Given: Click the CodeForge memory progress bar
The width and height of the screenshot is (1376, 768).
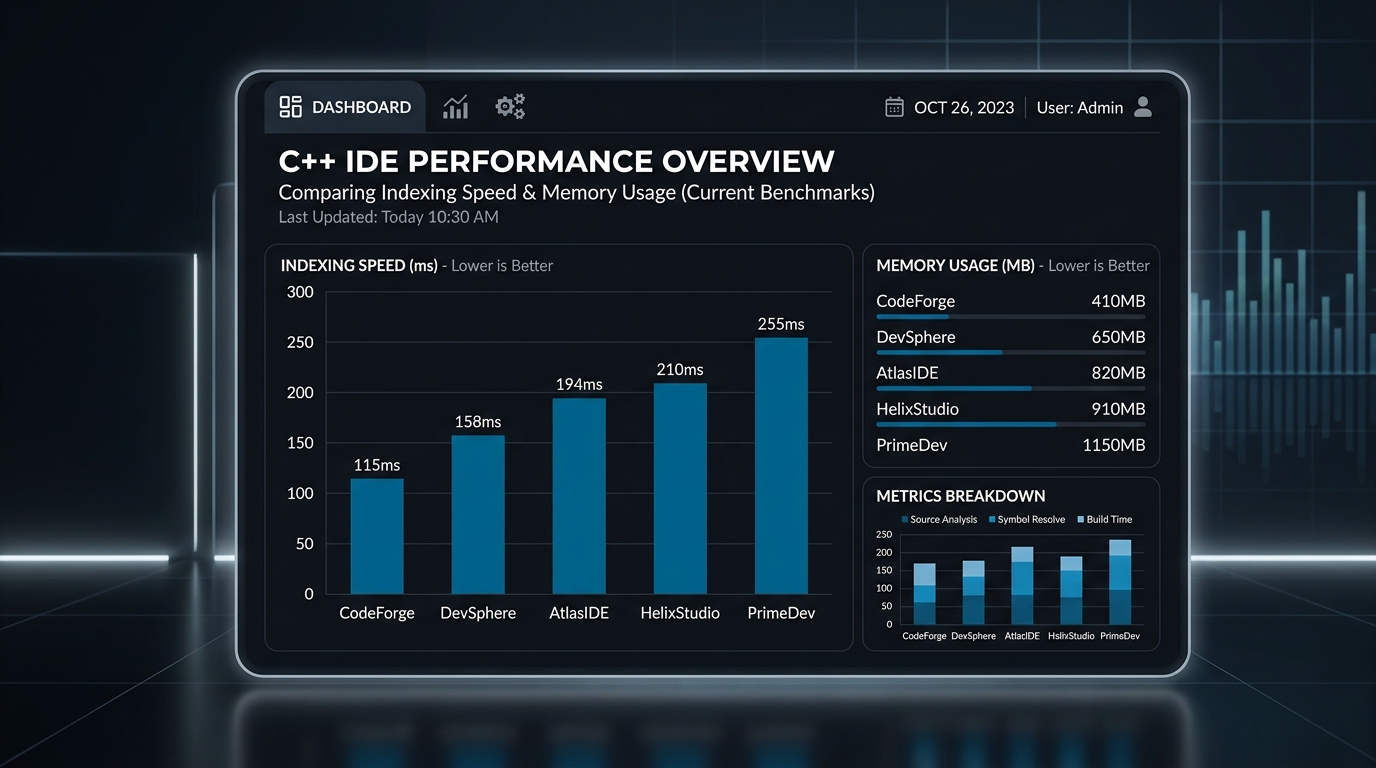Looking at the screenshot, I should coord(1010,317).
